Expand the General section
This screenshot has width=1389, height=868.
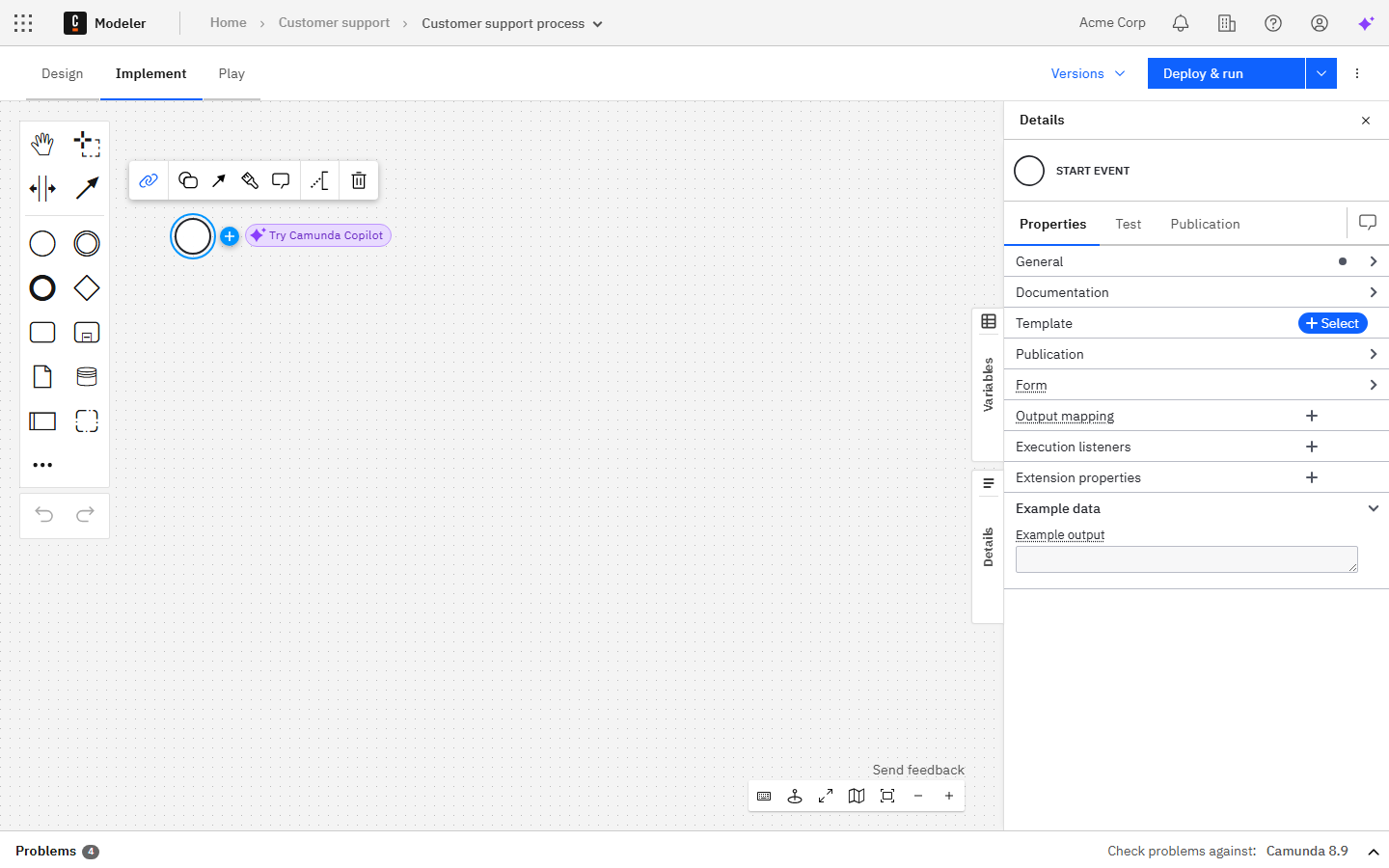coord(1373,261)
